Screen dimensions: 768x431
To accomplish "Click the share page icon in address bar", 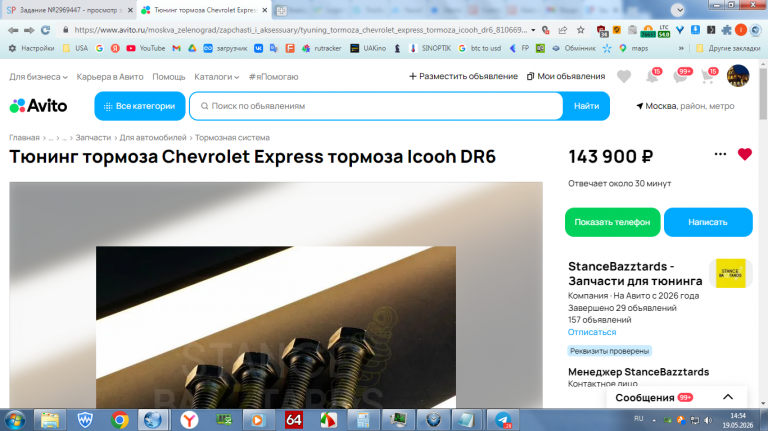I will point(563,30).
